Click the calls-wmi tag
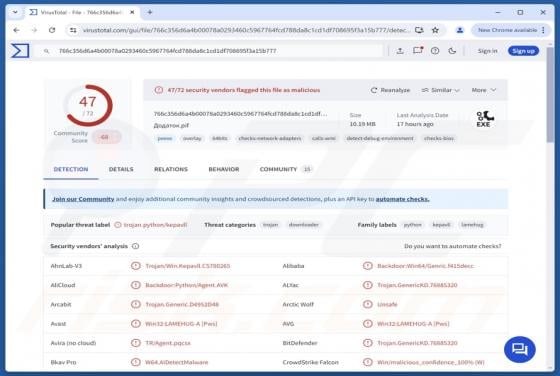560x376 pixels. [x=324, y=138]
